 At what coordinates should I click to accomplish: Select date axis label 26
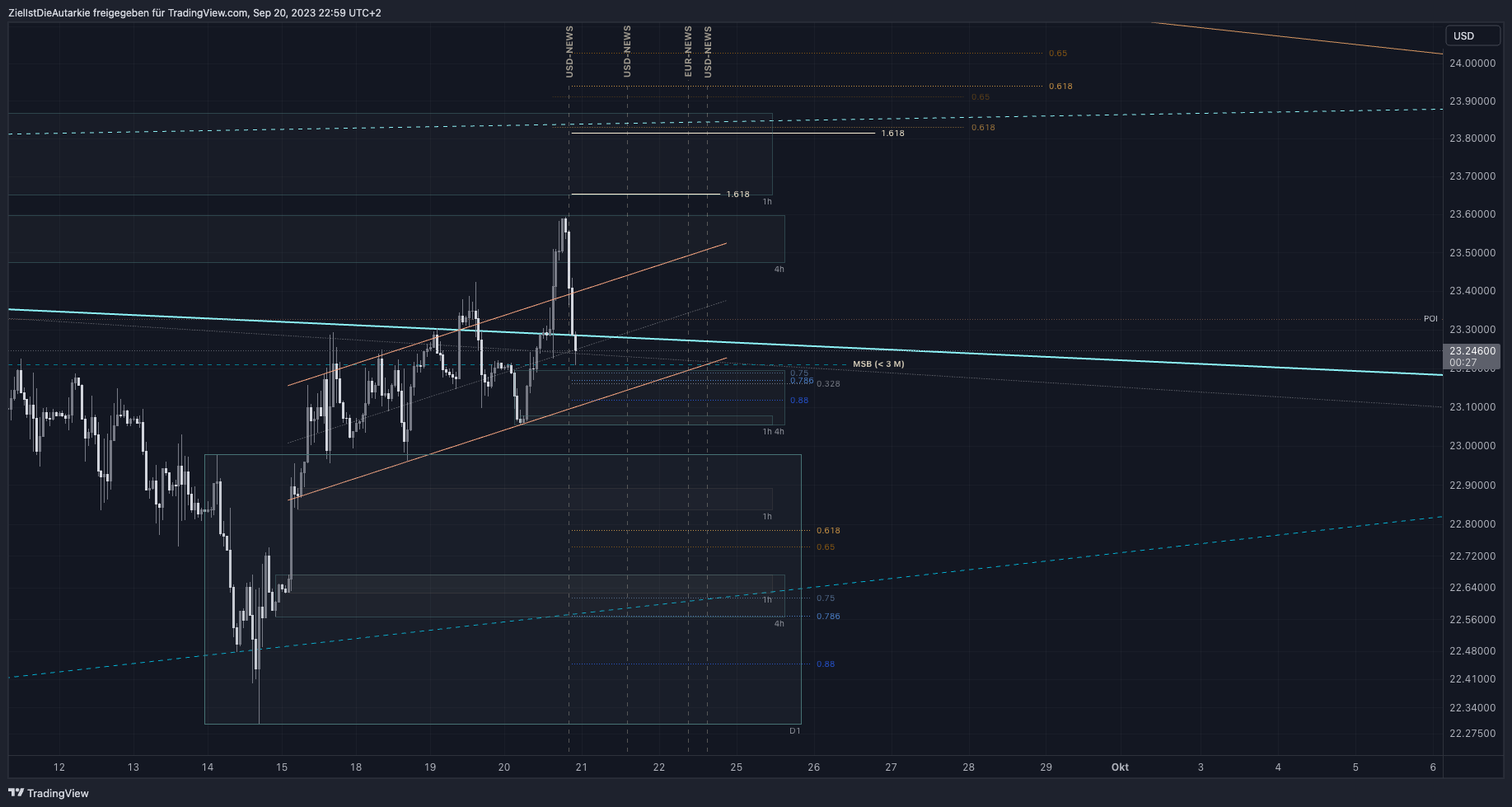pos(814,767)
